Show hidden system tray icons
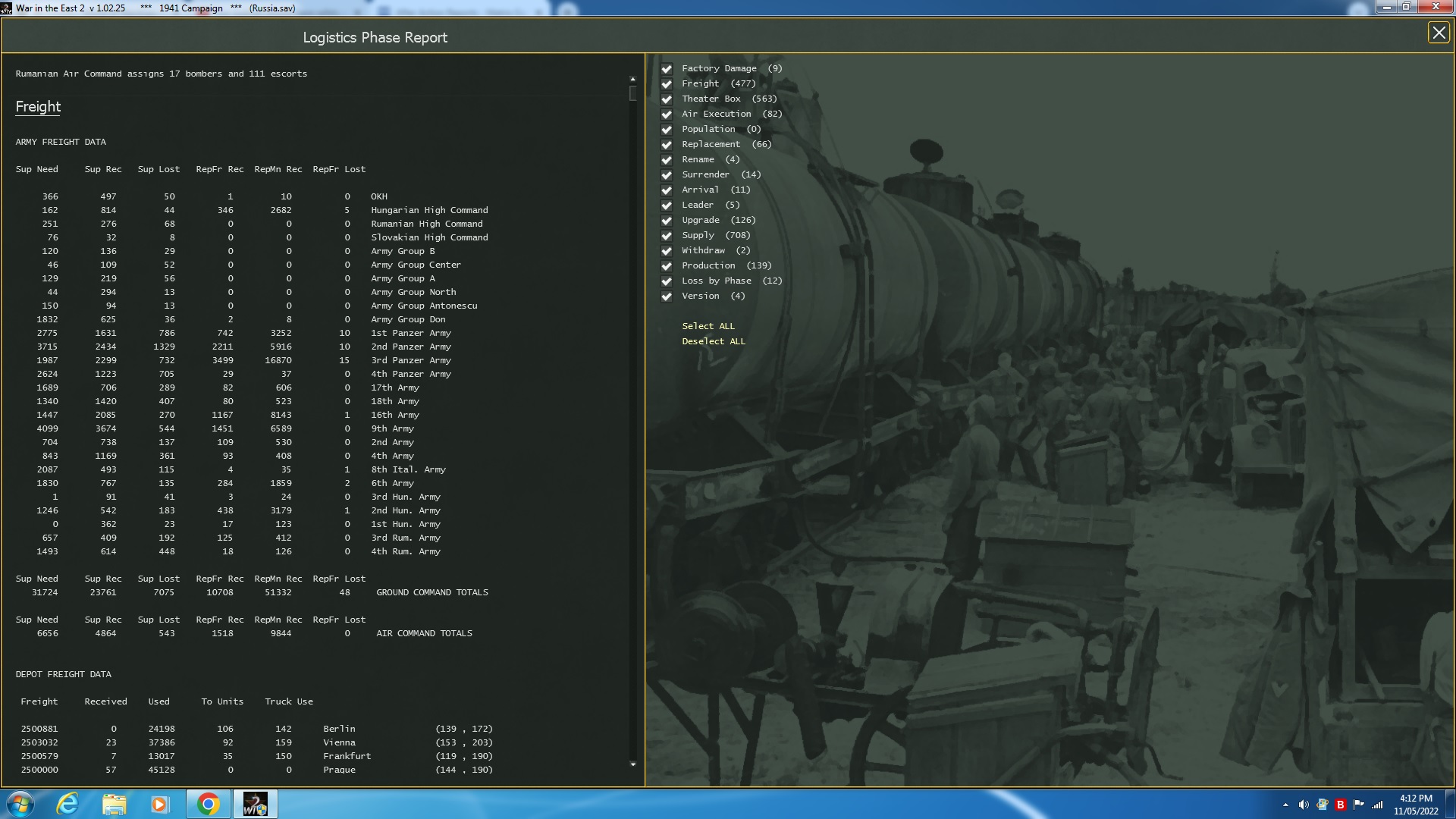 [x=1285, y=805]
